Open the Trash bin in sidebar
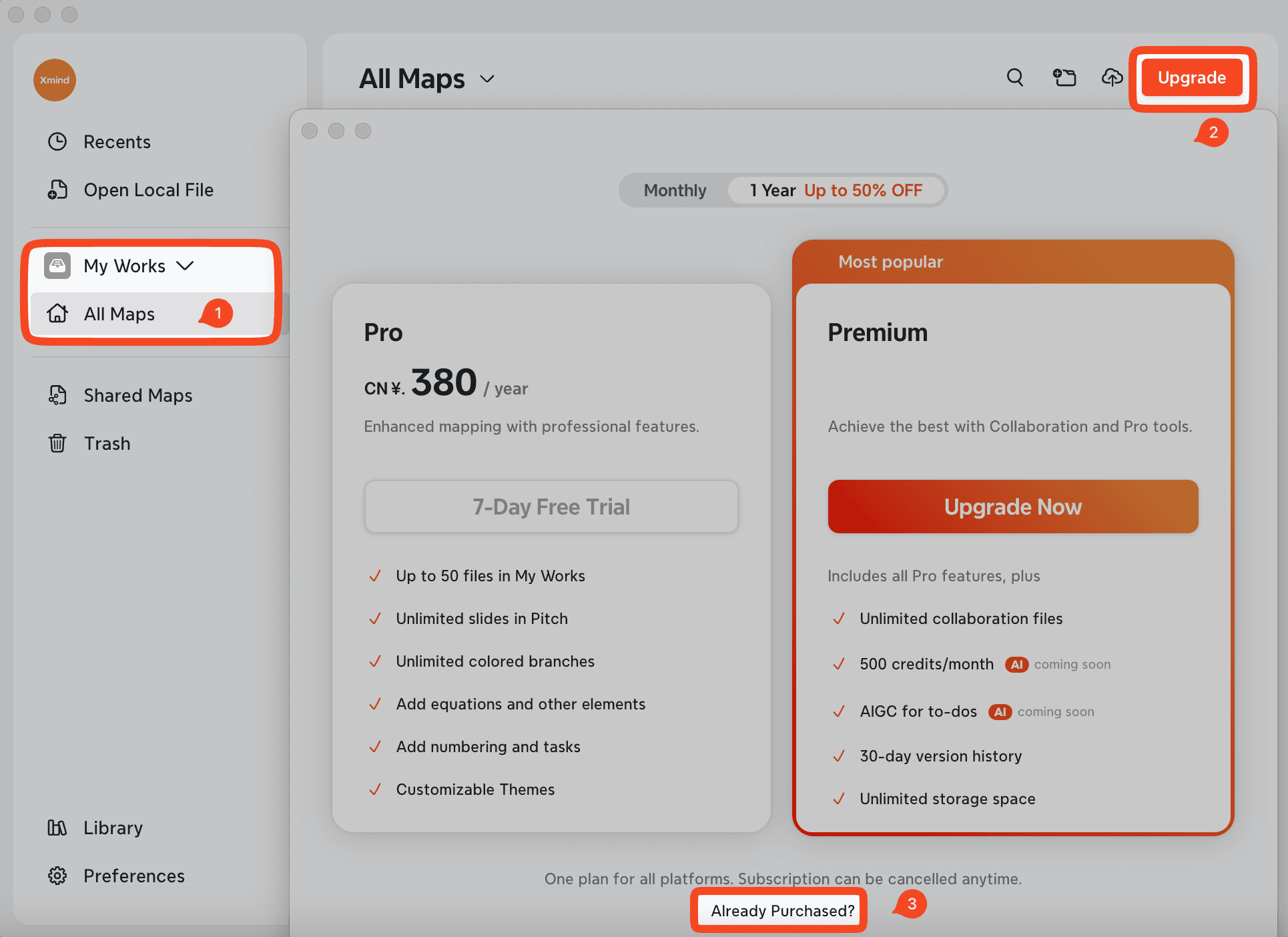This screenshot has width=1288, height=937. (107, 443)
